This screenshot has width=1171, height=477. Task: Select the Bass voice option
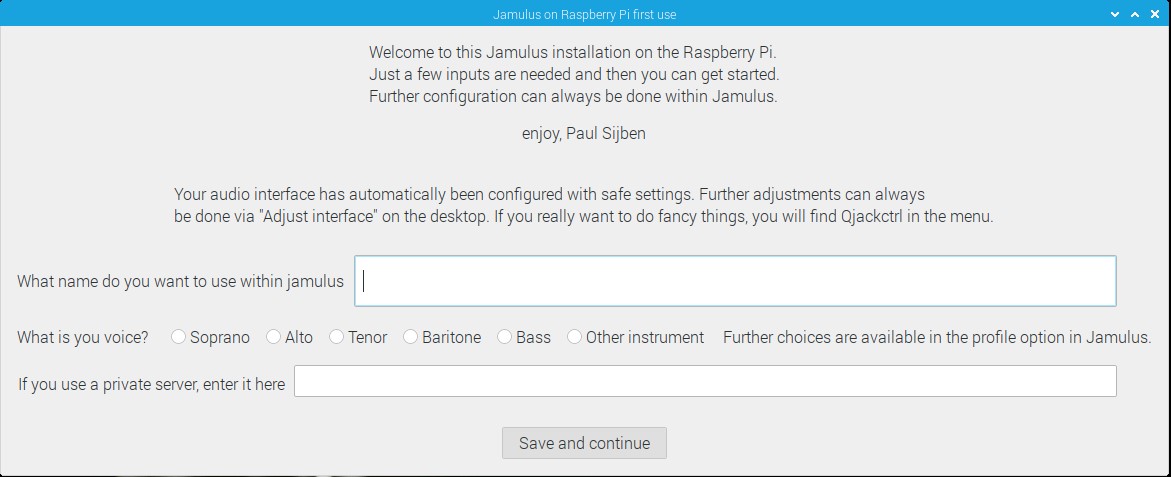click(524, 337)
